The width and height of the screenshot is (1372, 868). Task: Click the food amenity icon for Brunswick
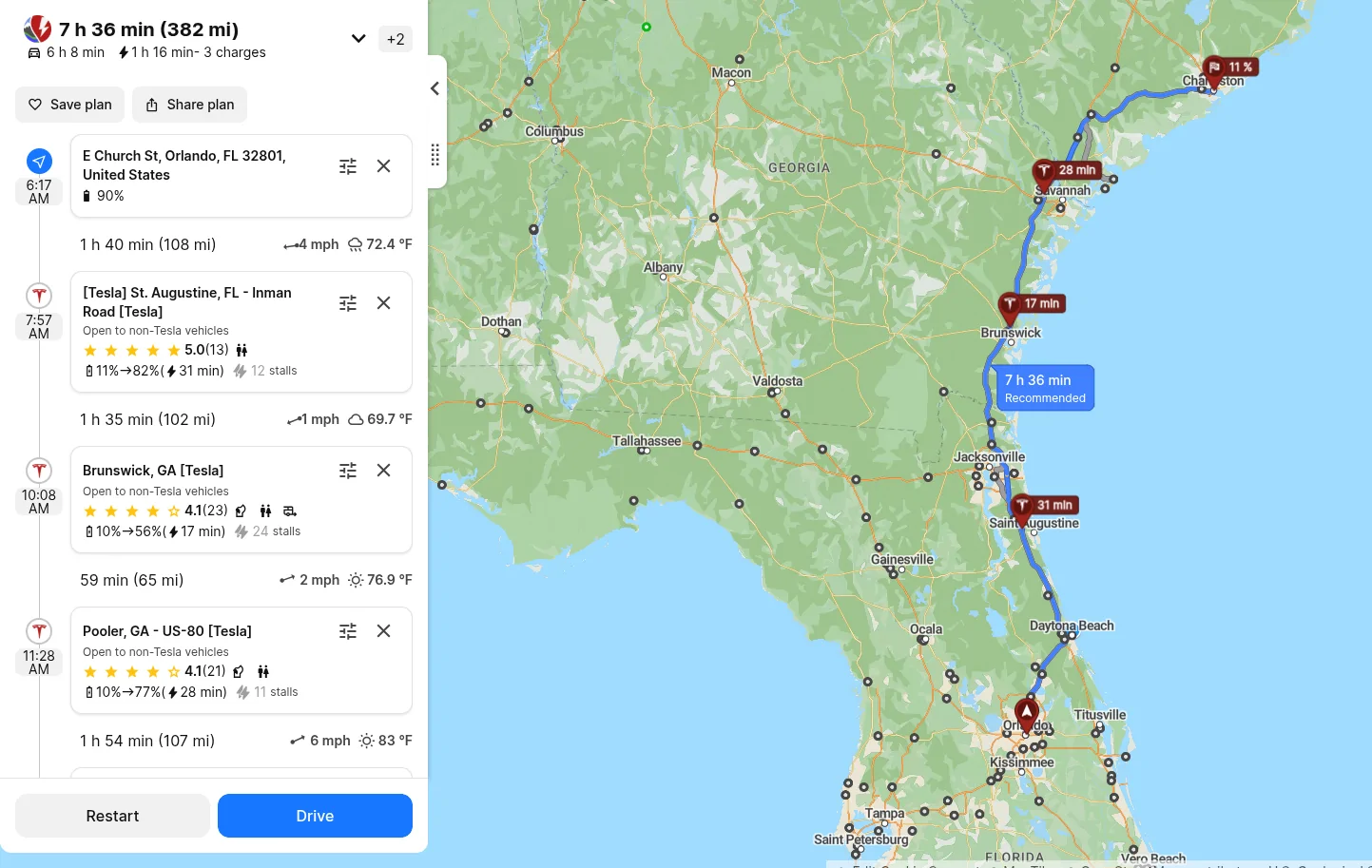tap(241, 511)
